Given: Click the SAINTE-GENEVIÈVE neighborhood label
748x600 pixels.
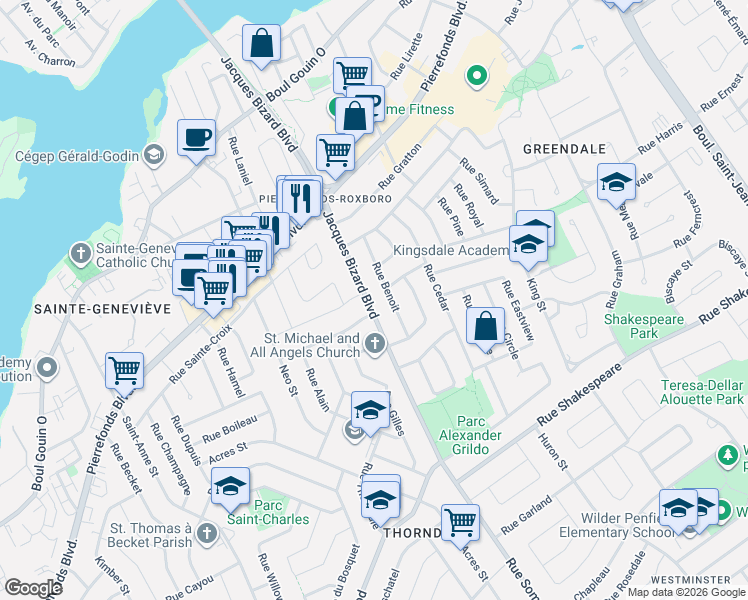Looking at the screenshot, I should coord(103,309).
